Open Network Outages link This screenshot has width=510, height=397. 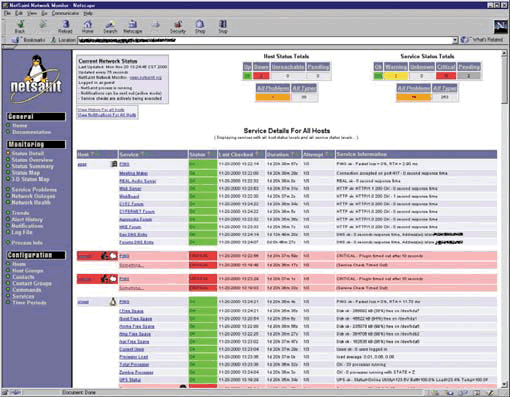33,196
